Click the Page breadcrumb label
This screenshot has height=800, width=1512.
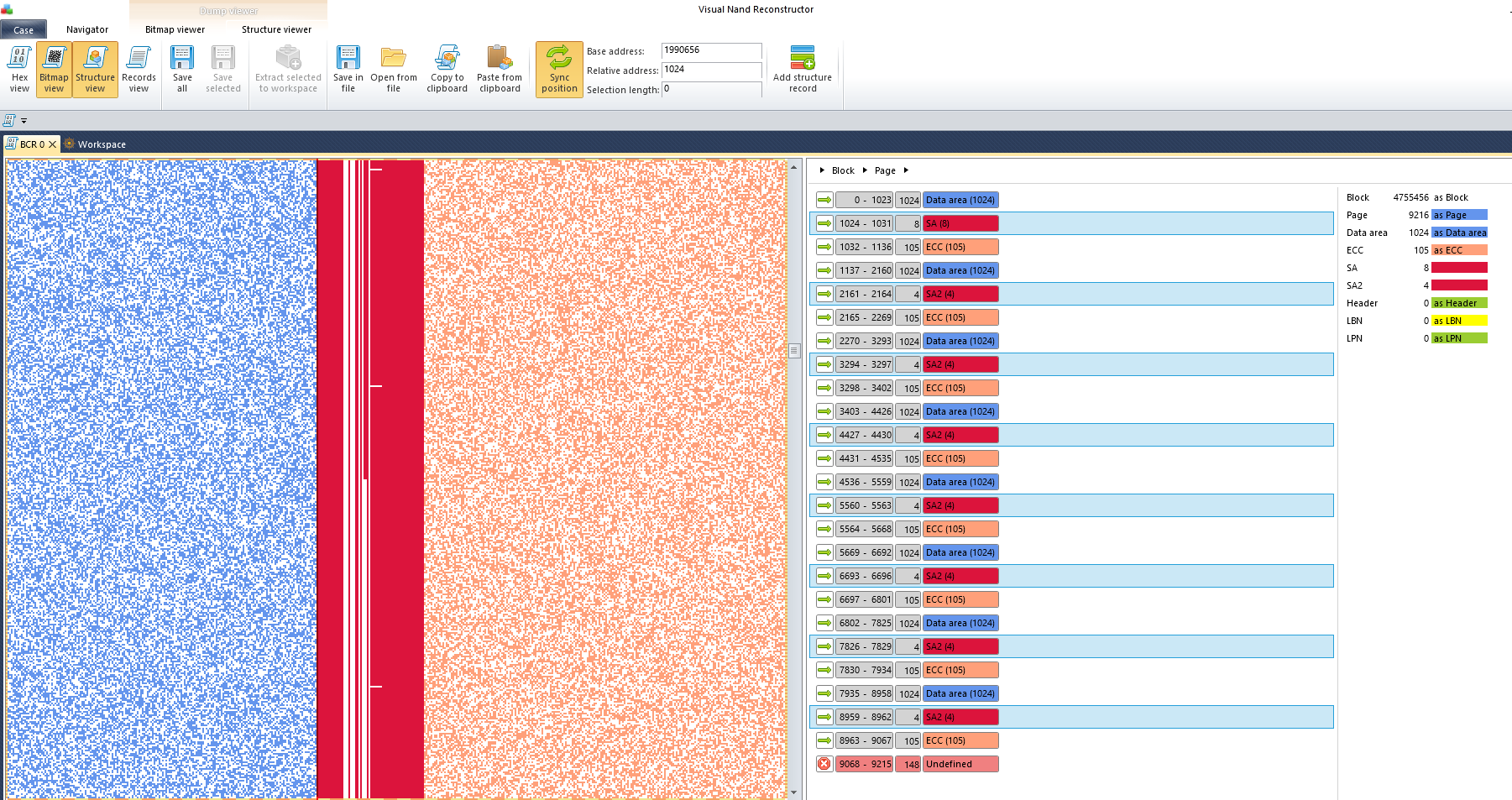885,170
